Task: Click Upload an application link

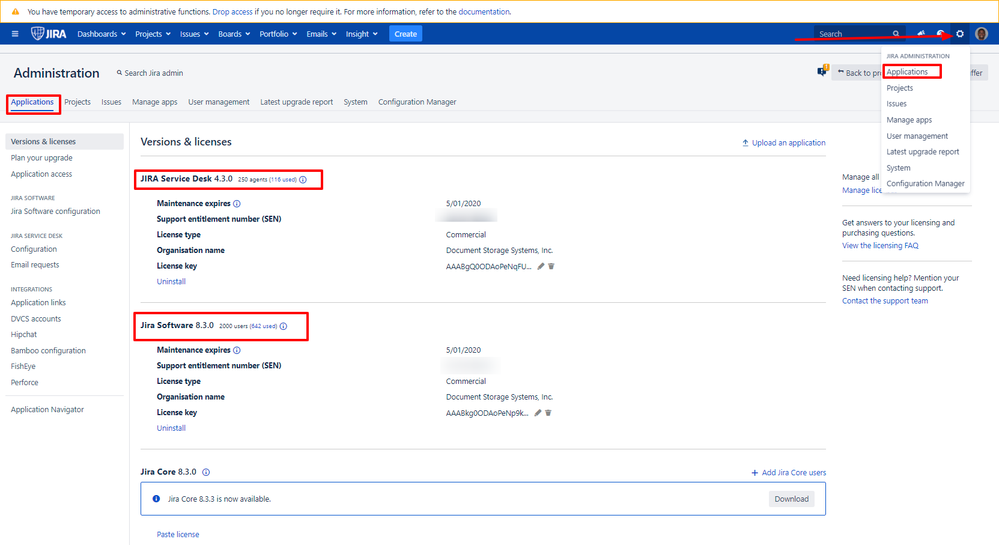Action: click(x=783, y=143)
